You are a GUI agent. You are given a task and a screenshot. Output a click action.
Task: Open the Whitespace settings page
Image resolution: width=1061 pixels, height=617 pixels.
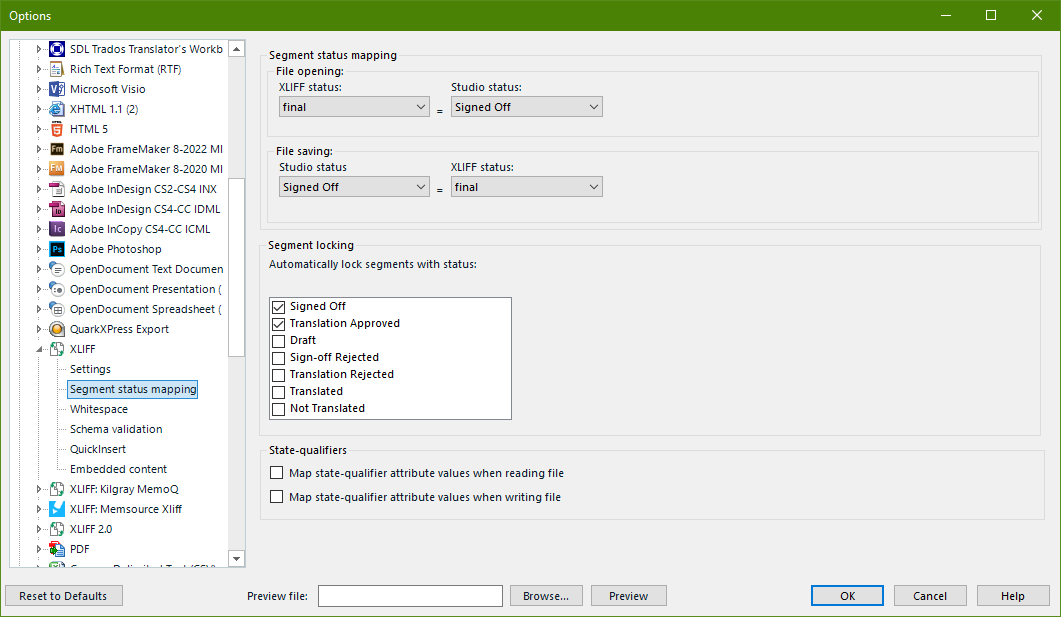pos(99,409)
